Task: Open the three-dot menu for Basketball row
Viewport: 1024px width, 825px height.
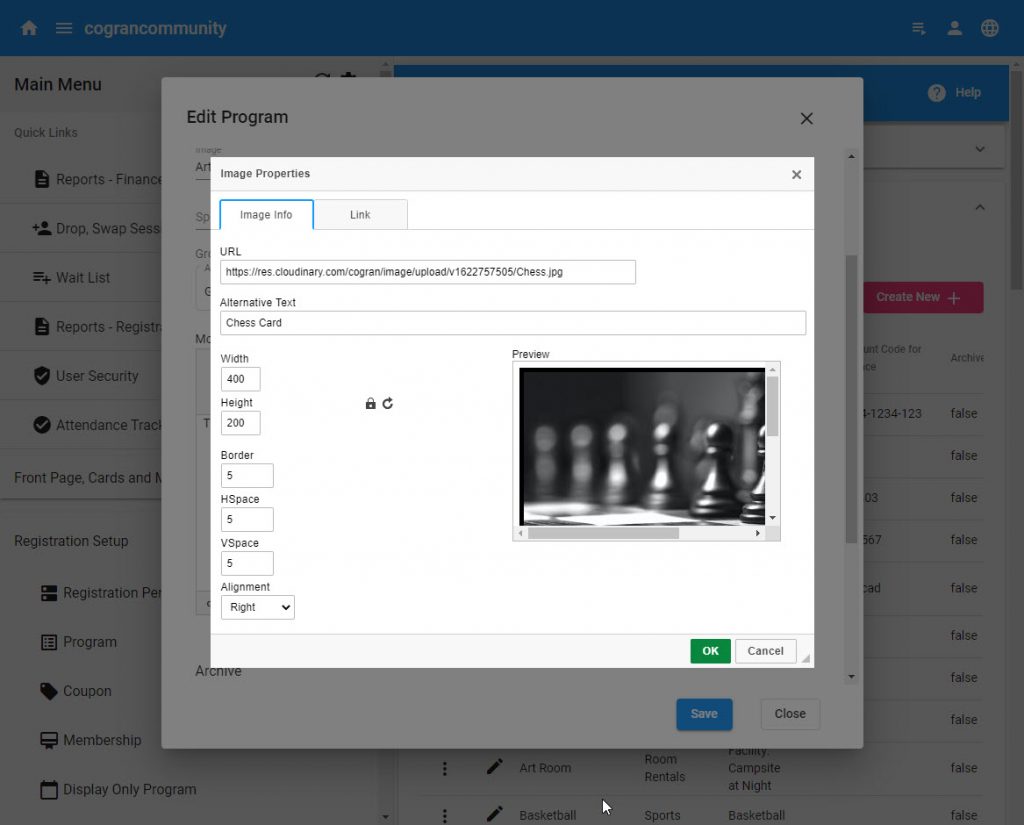Action: (x=445, y=815)
